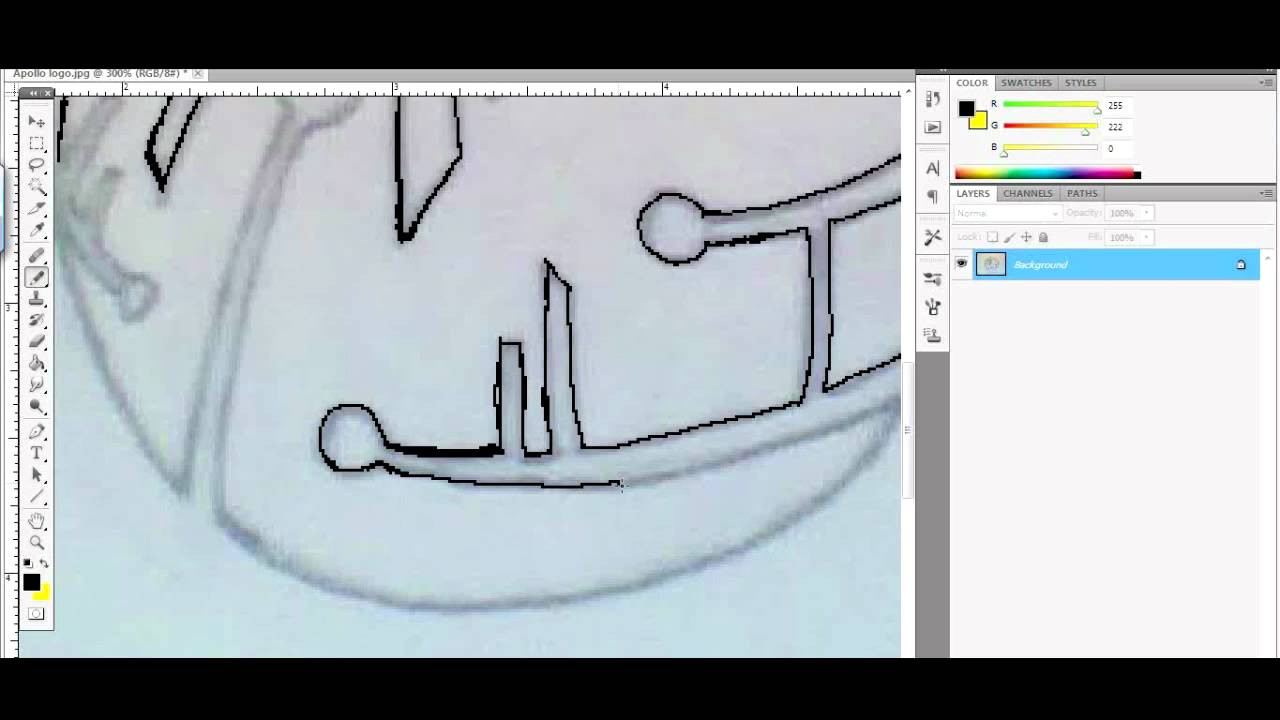Select the Eraser tool
Screen dimensions: 1280x720
(37, 342)
